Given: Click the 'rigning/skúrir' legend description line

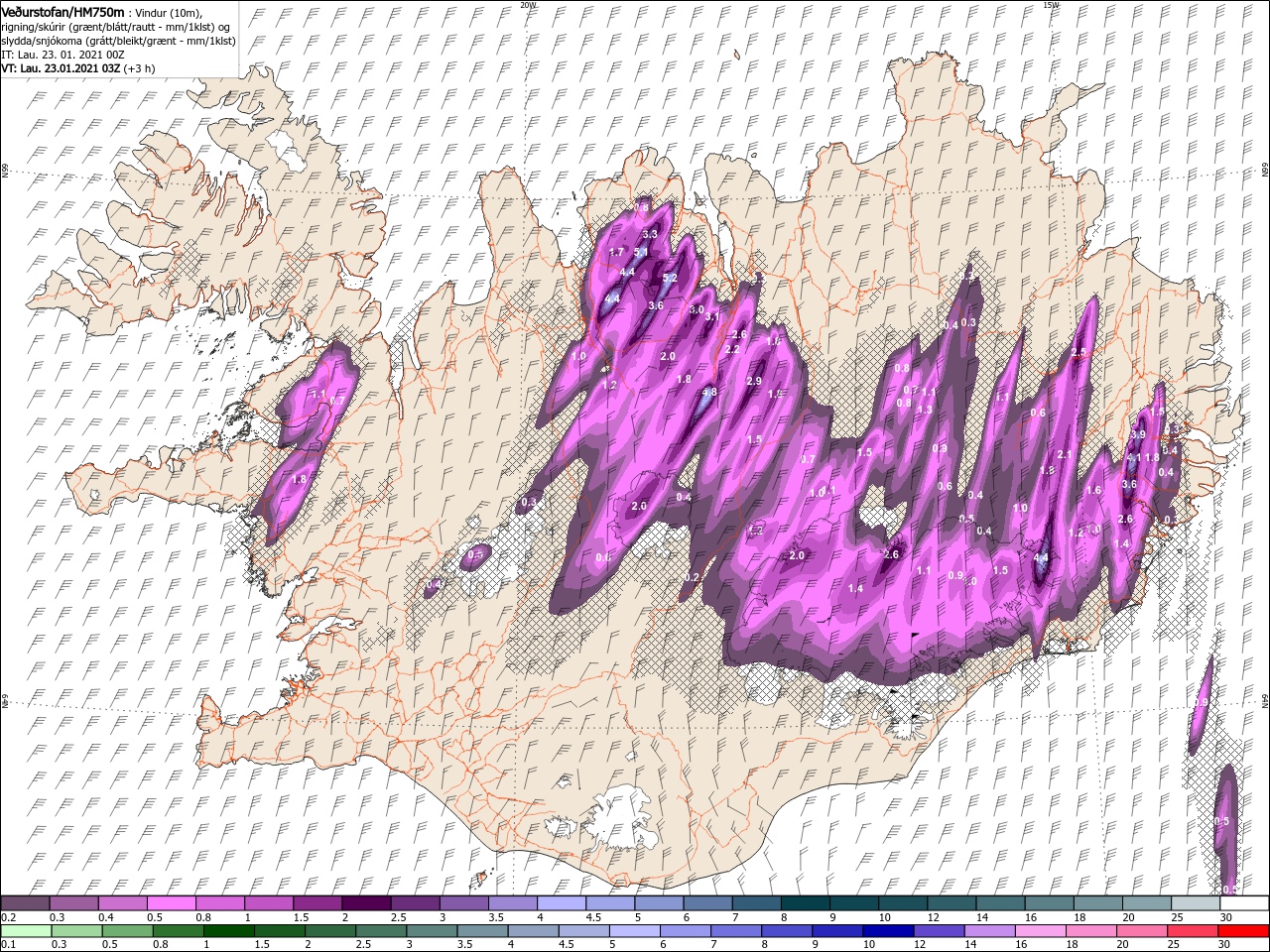Looking at the screenshot, I should (x=114, y=26).
